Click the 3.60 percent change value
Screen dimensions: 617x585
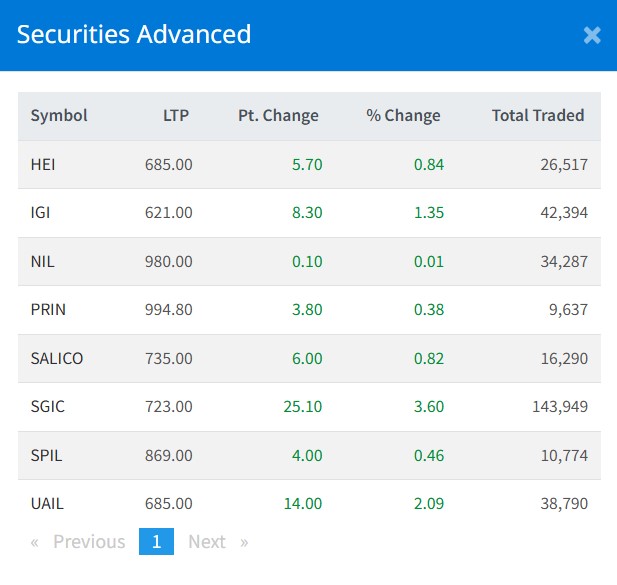[429, 406]
